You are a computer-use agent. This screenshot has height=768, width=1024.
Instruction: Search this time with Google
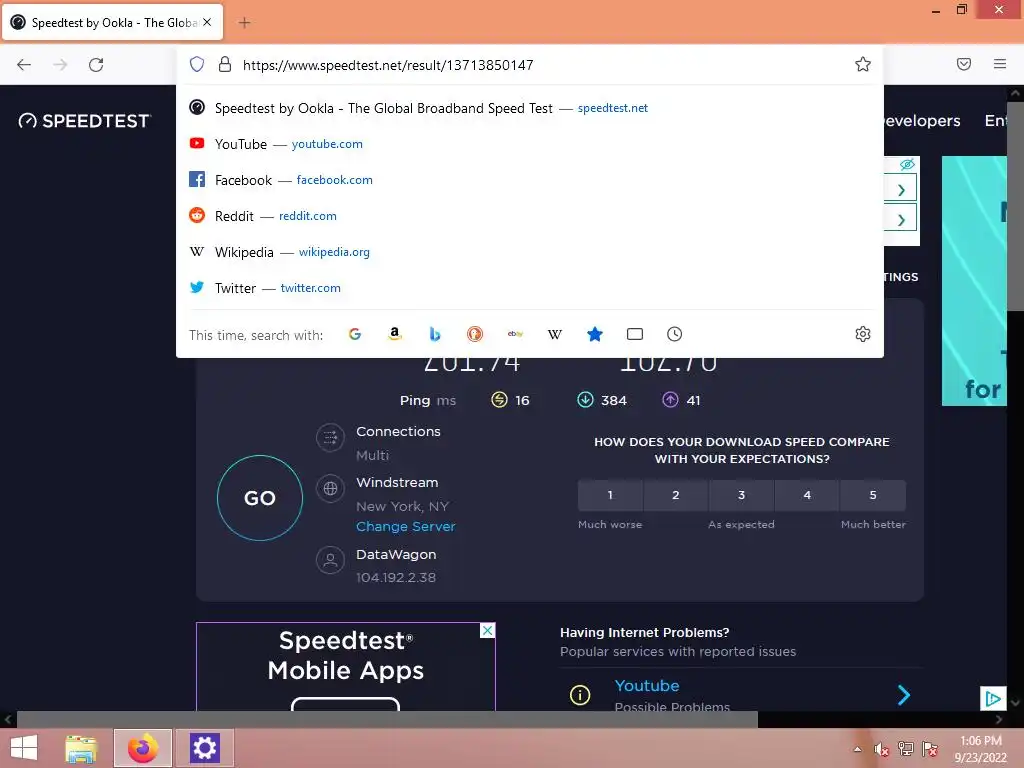355,334
